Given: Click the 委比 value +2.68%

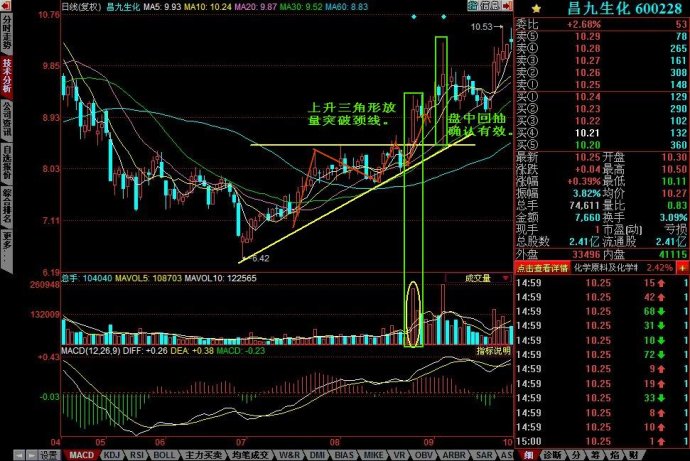Looking at the screenshot, I should (584, 24).
